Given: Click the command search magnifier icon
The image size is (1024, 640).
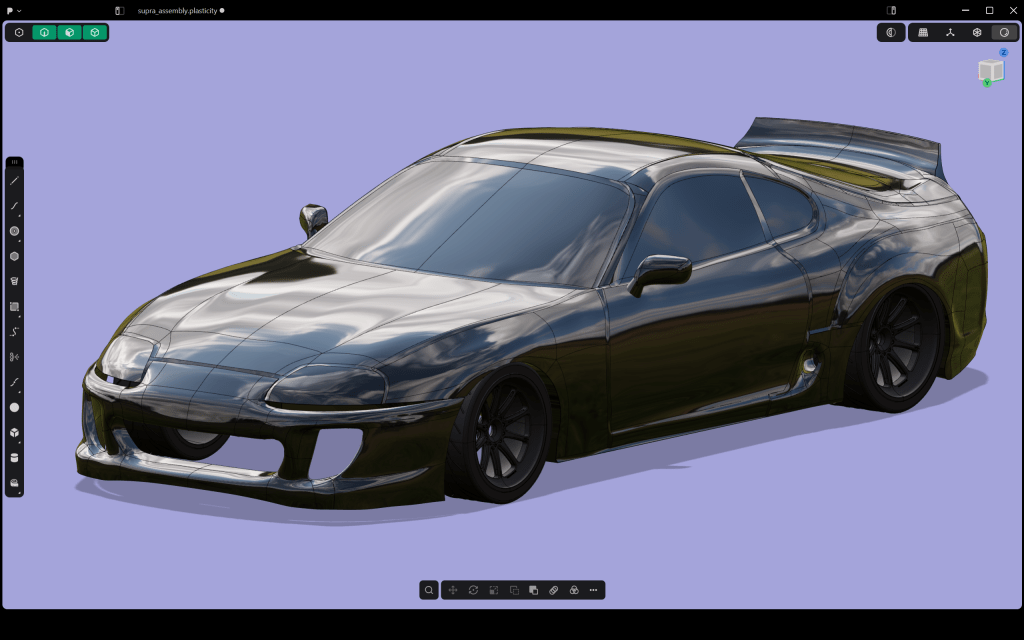Looking at the screenshot, I should tap(428, 590).
